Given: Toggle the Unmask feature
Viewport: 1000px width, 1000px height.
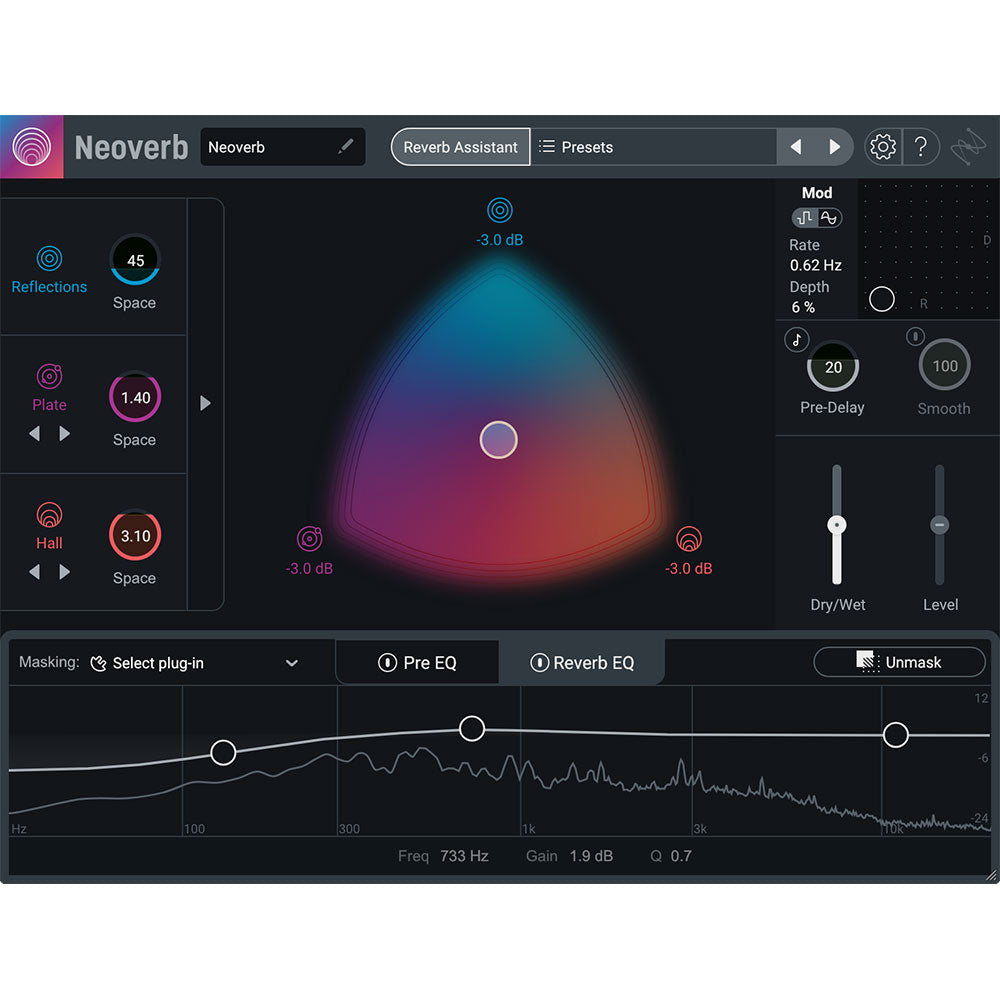Looking at the screenshot, I should point(899,662).
